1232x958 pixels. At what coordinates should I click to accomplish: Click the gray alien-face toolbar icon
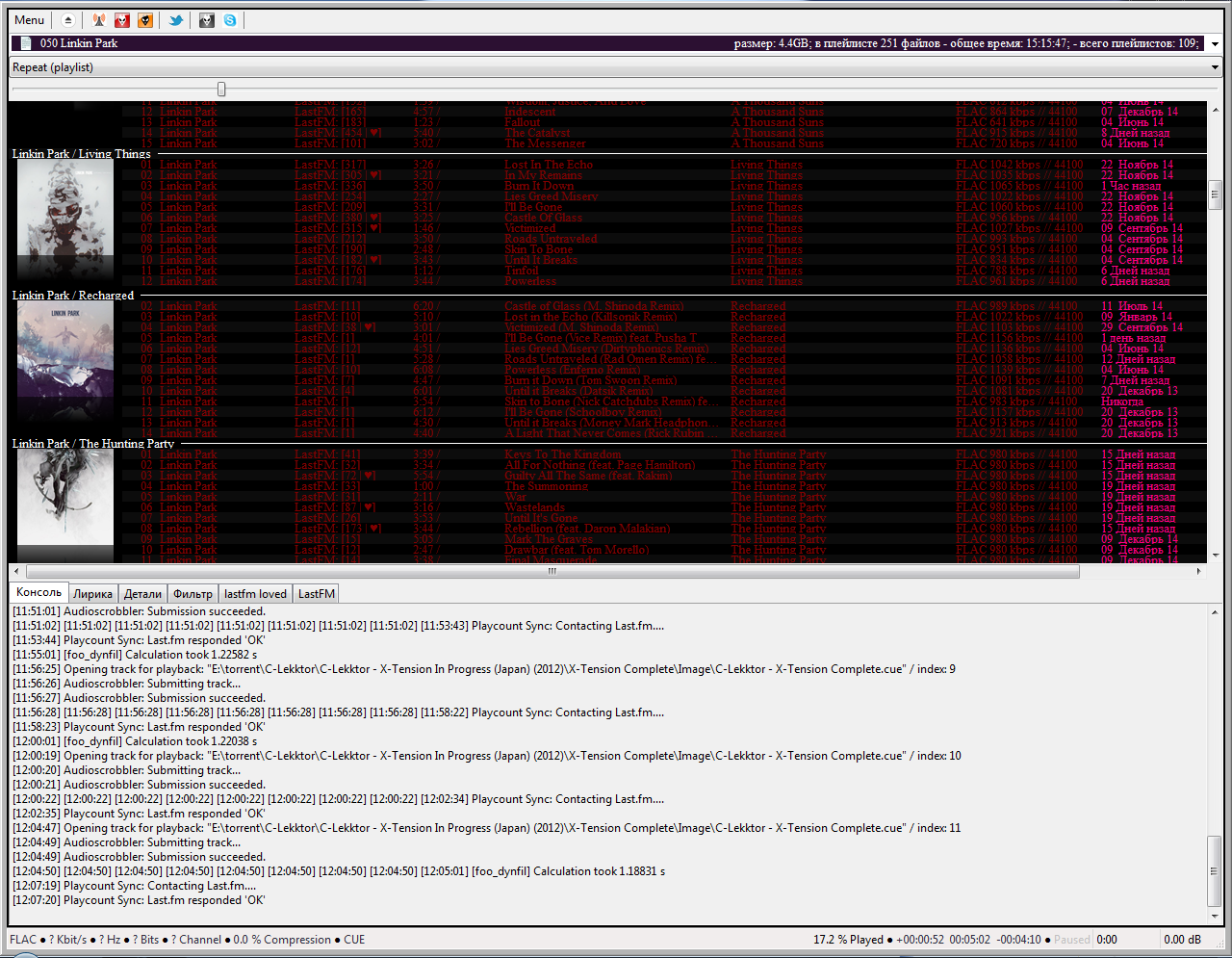click(206, 20)
